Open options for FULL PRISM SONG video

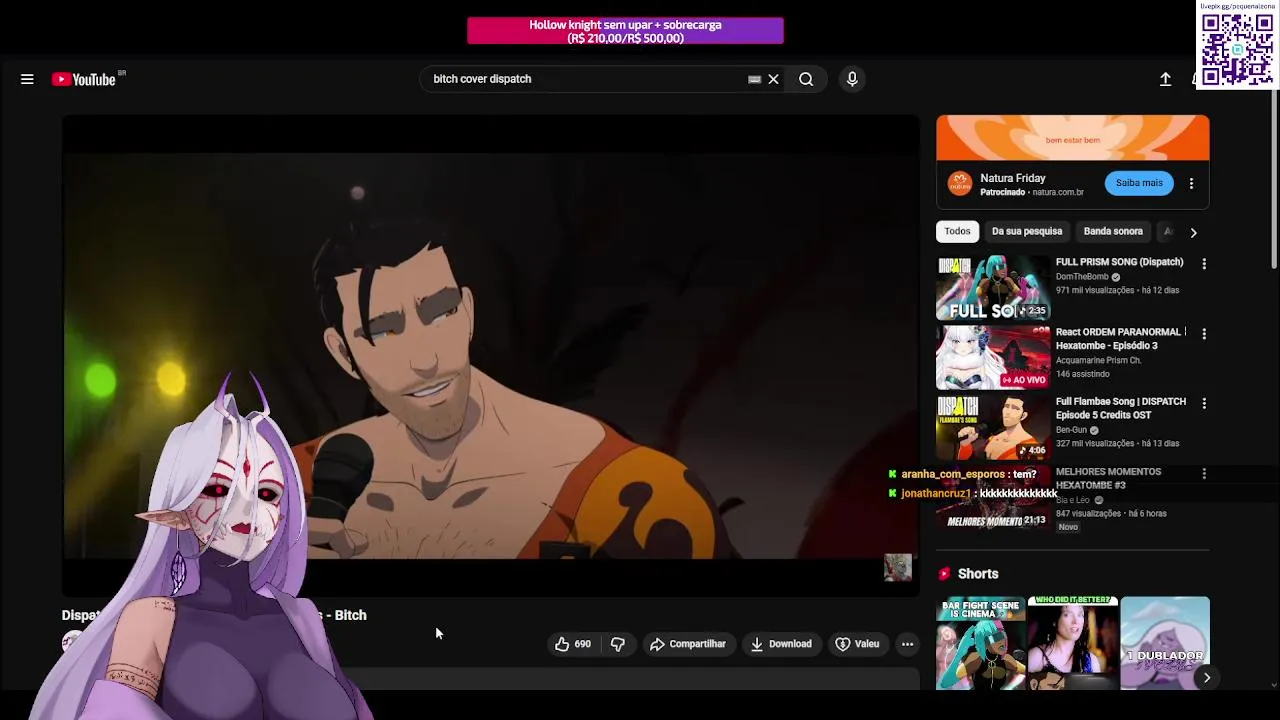[1204, 264]
